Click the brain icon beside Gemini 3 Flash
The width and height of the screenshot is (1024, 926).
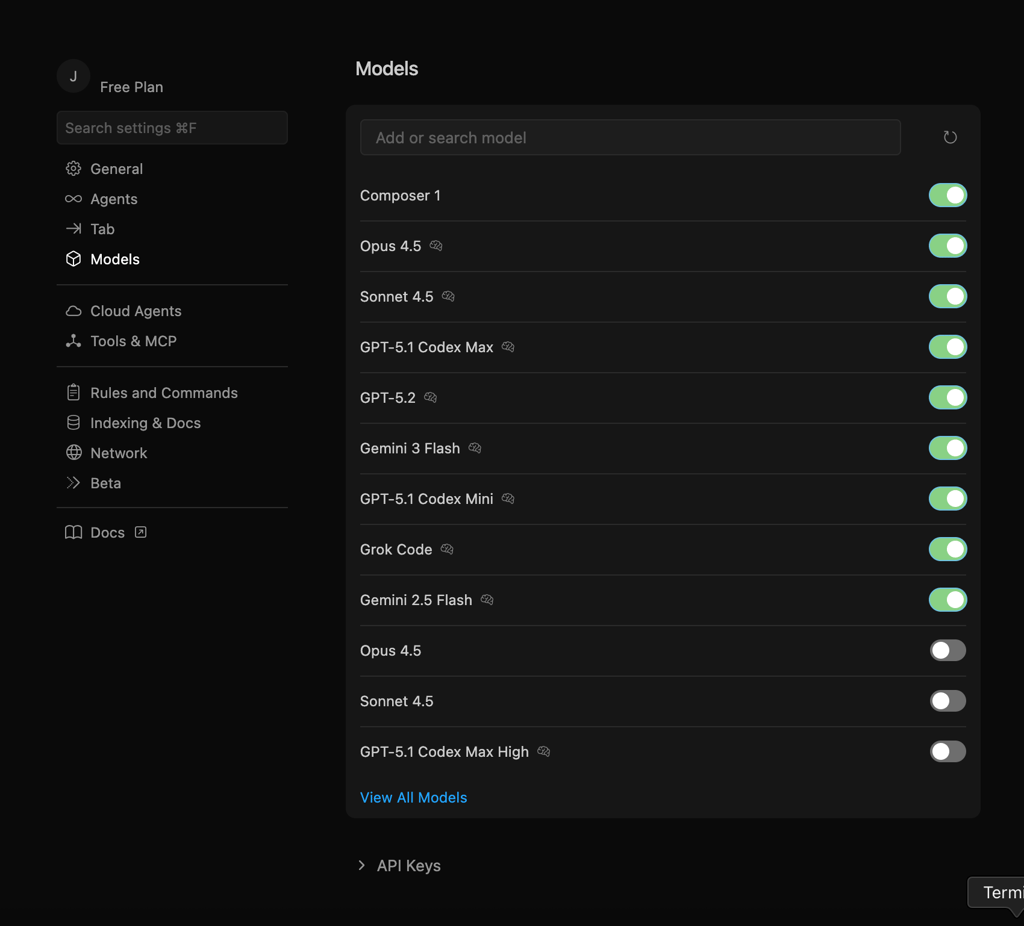475,448
